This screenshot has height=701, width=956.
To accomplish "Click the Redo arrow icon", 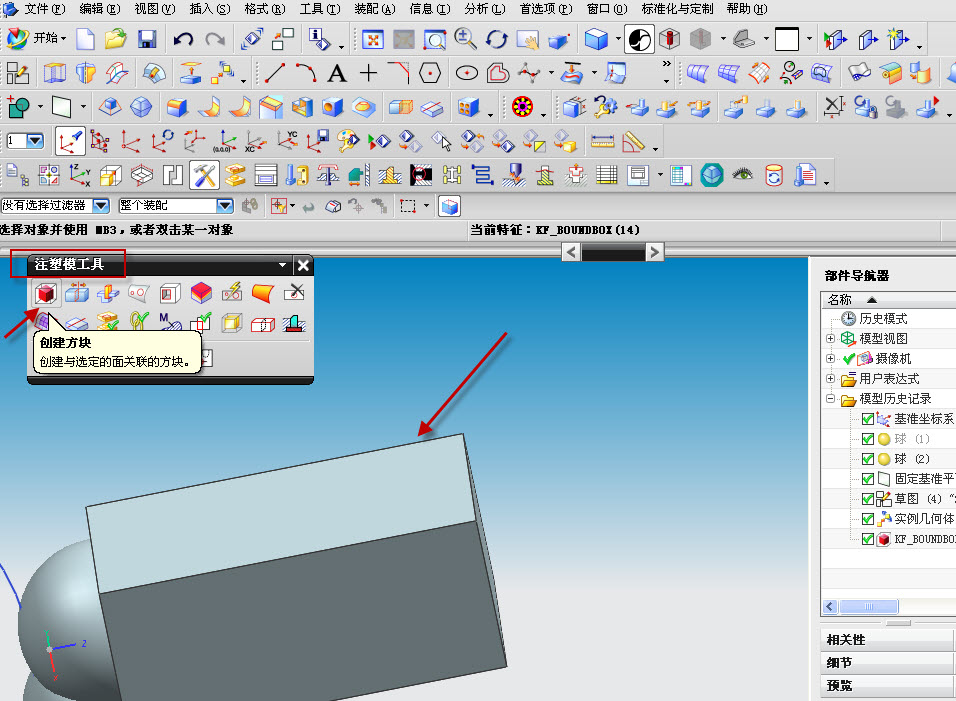I will point(215,40).
